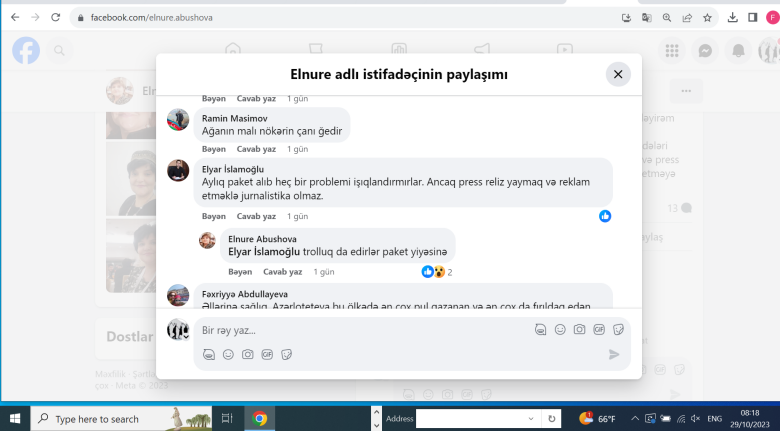This screenshot has height=431, width=780.
Task: Open Chrome downloads icon
Action: click(x=733, y=18)
